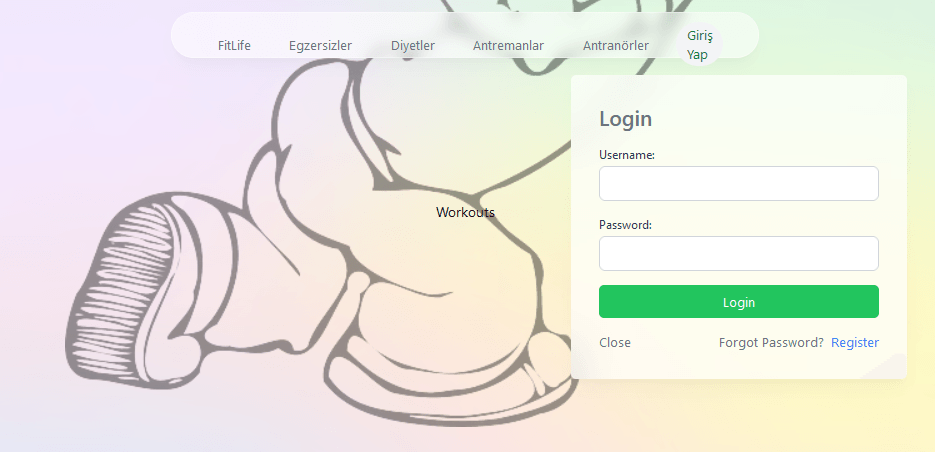Open the Forgot Password? link
The image size is (935, 452).
coord(771,343)
